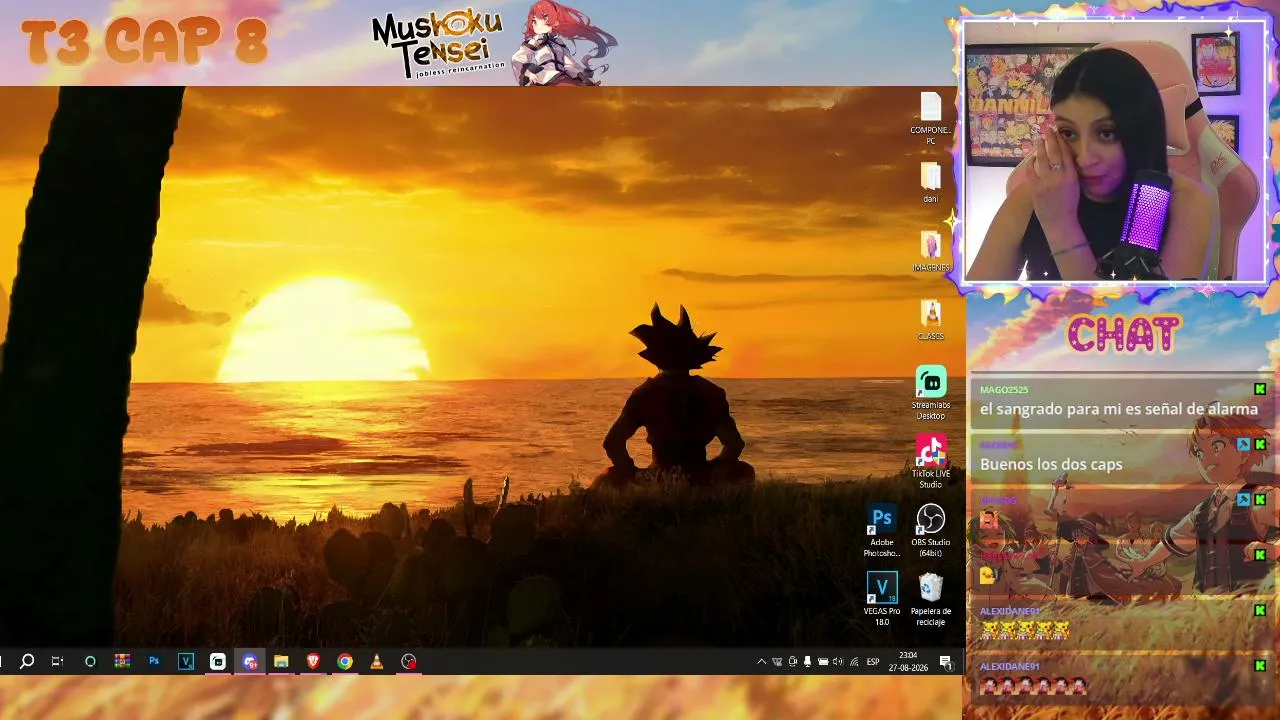Open Google Chrome from the taskbar
The image size is (1280, 720).
click(x=345, y=661)
